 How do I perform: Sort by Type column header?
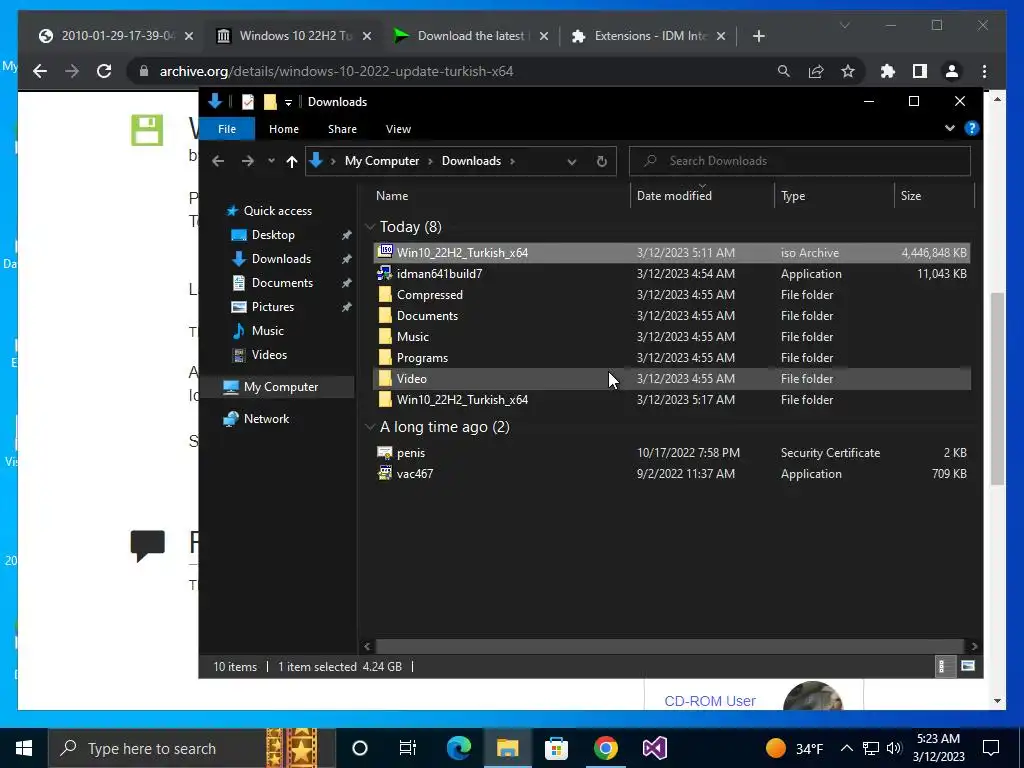point(793,196)
